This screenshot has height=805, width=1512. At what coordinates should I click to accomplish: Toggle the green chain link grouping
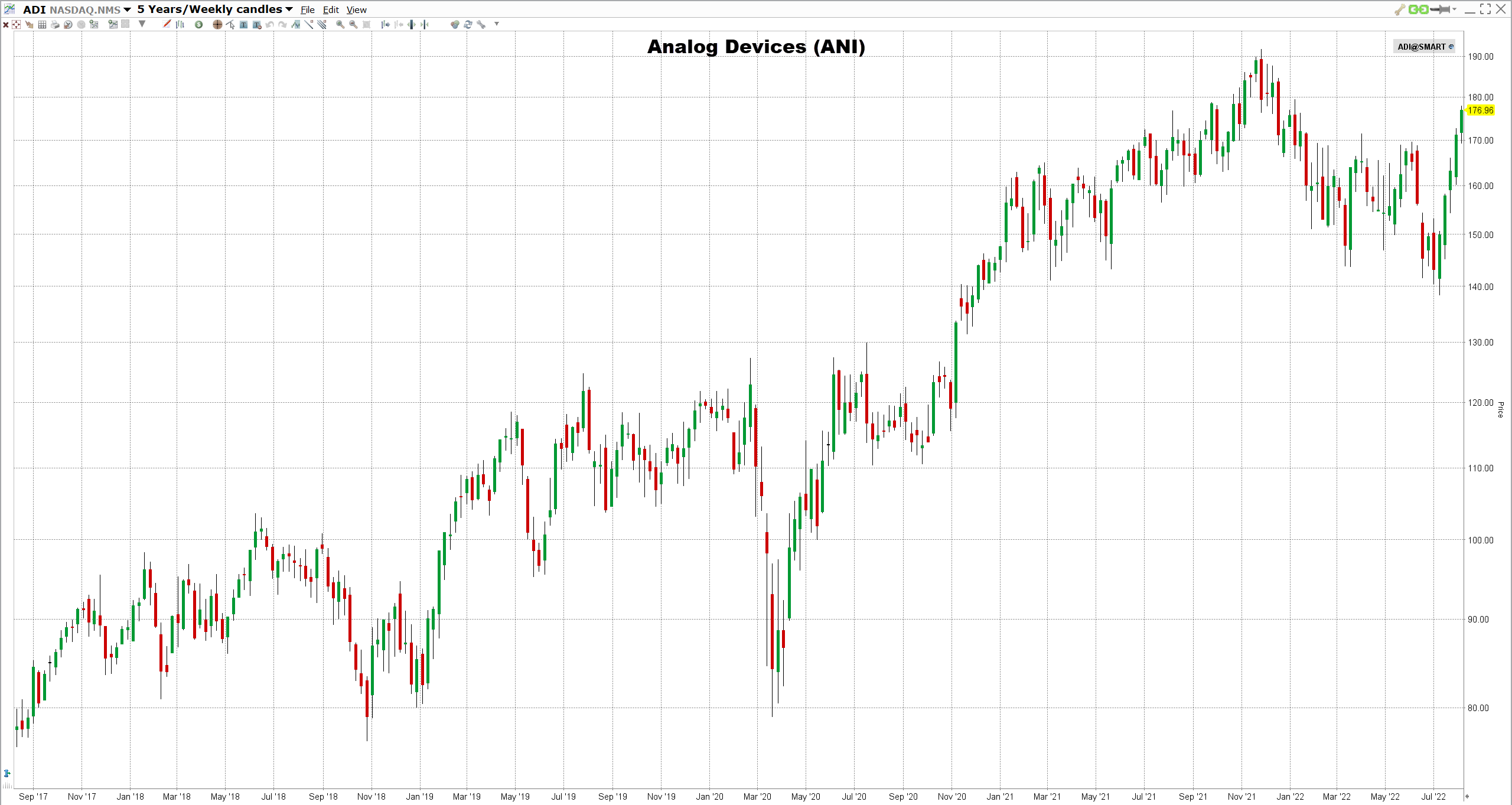coord(1419,9)
